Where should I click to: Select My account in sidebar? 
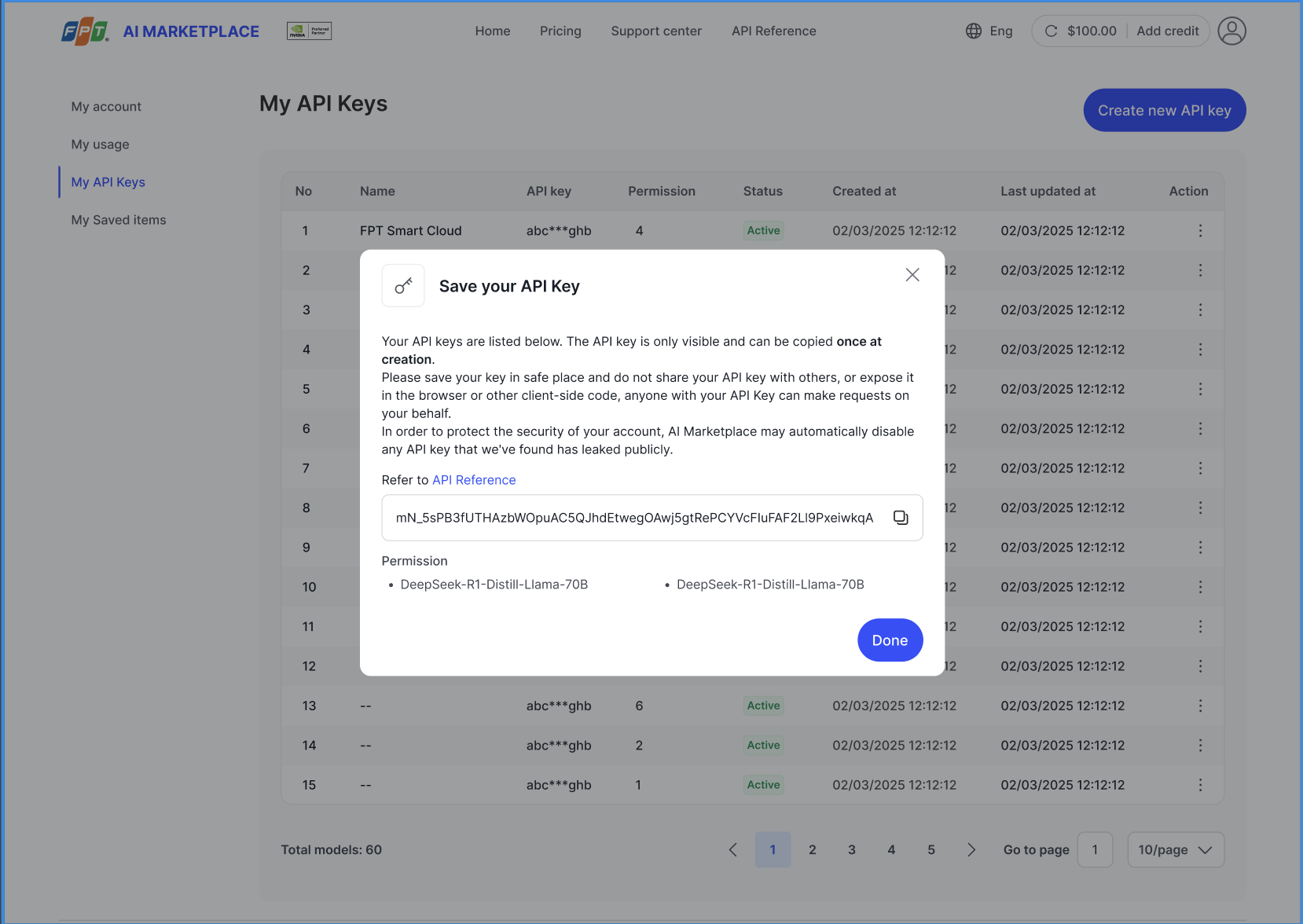coord(106,107)
